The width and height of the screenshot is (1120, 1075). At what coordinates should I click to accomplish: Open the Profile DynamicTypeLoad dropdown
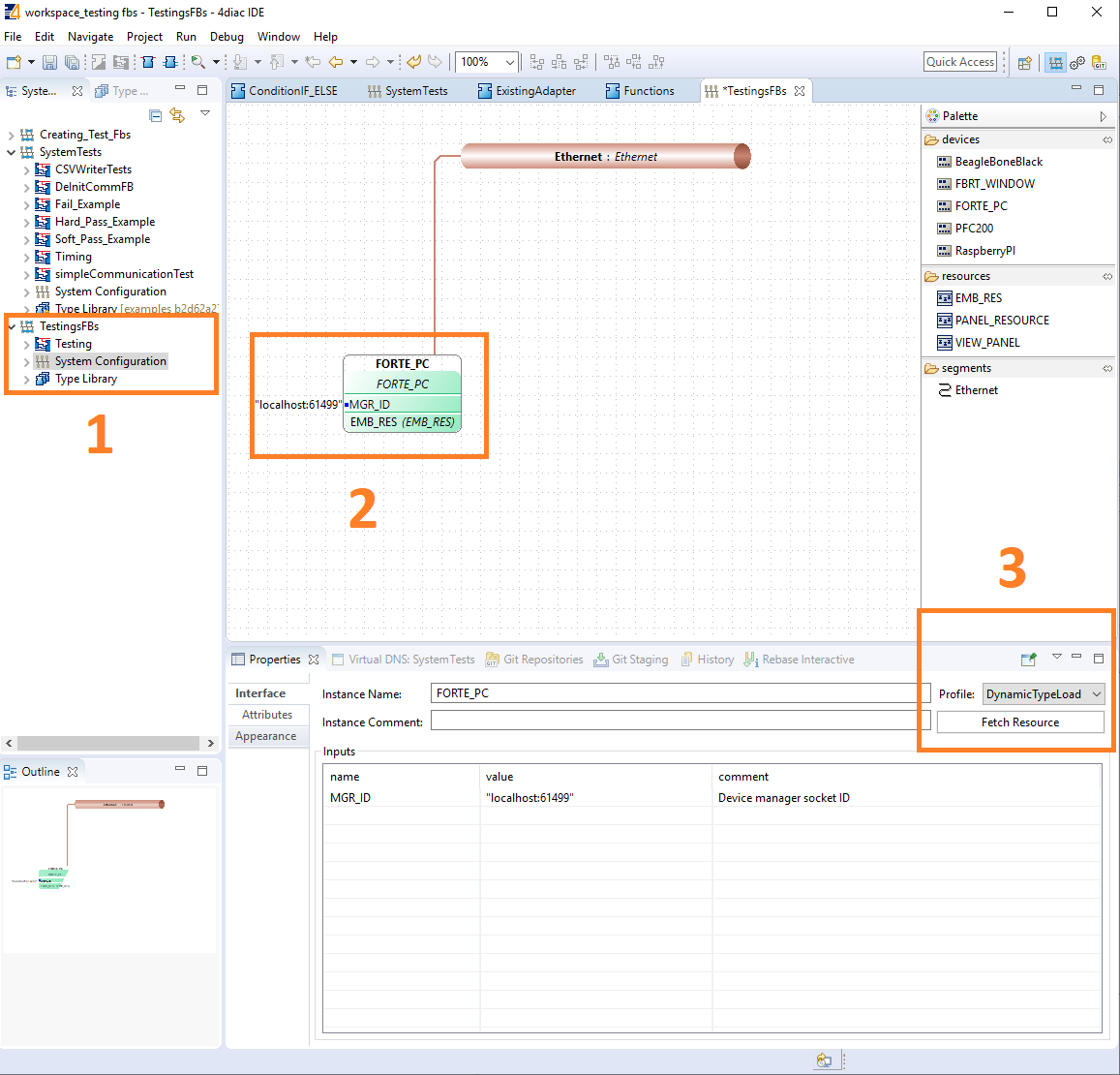1044,694
